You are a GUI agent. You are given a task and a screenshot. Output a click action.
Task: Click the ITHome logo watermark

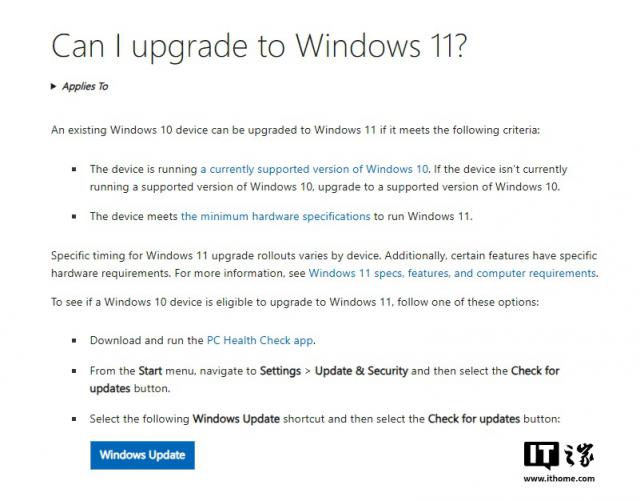pyautogui.click(x=559, y=455)
